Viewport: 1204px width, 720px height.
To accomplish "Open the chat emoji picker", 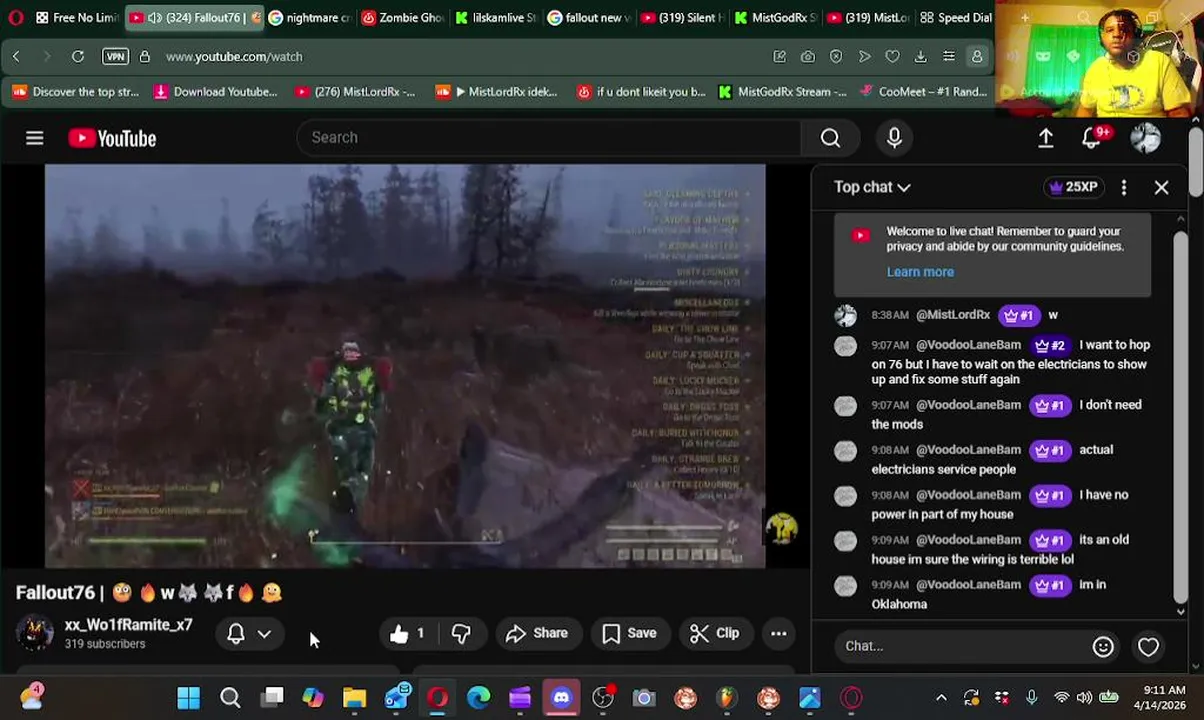I will [1103, 647].
